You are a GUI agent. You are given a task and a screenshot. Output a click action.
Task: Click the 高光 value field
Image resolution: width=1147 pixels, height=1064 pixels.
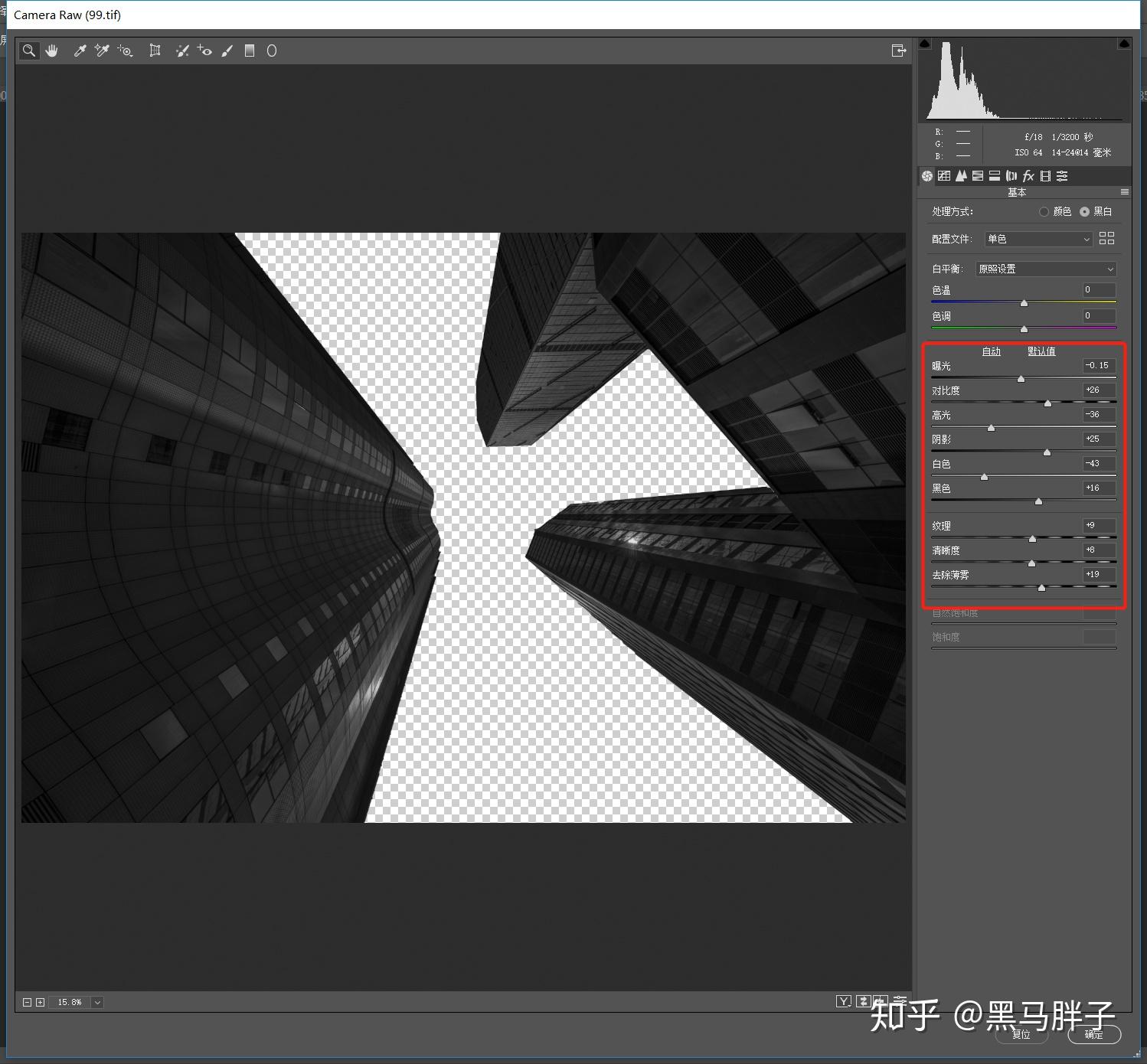click(1099, 415)
